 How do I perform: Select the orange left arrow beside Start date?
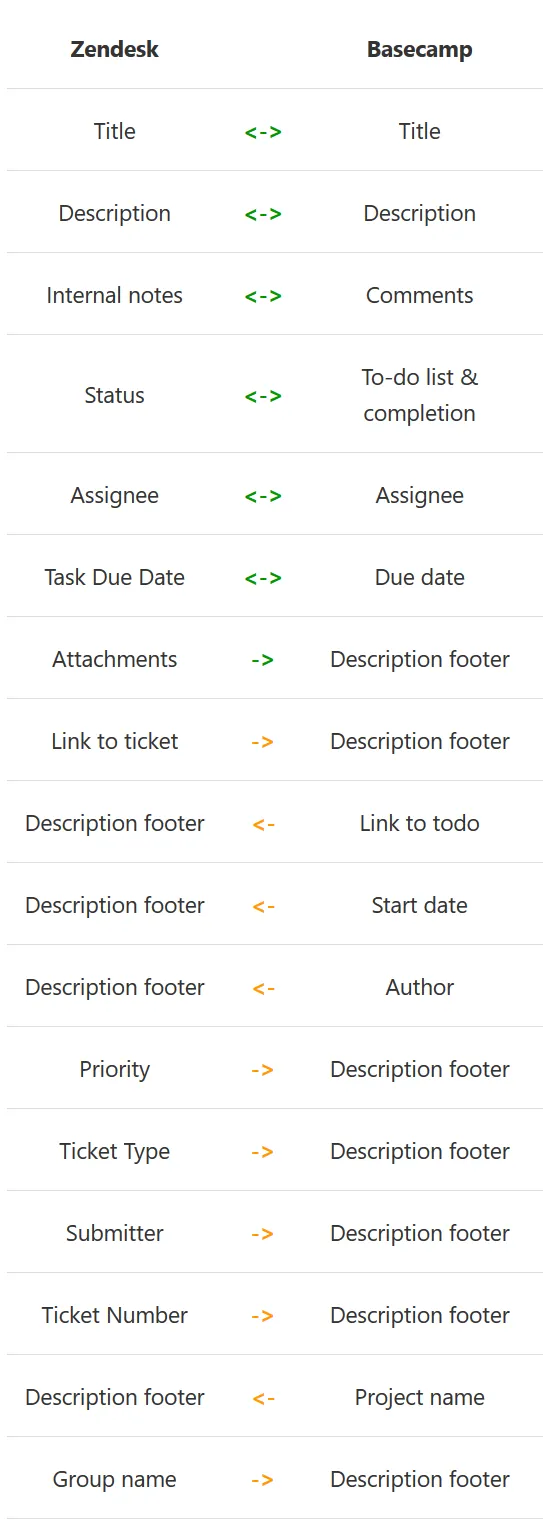pos(263,905)
